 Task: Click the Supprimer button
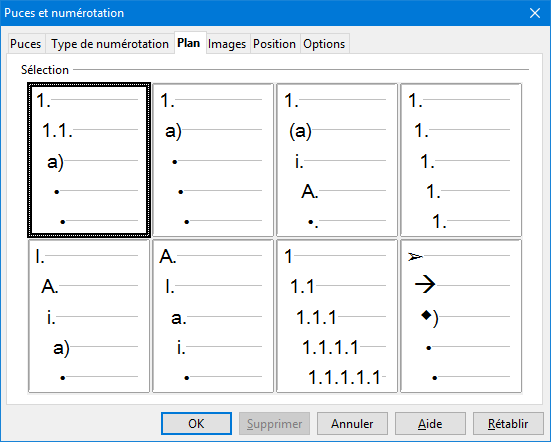[274, 423]
